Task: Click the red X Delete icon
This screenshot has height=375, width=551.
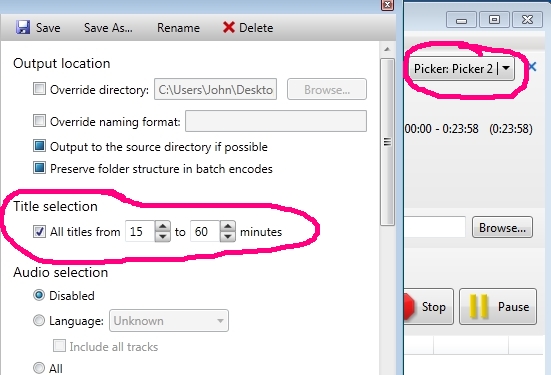Action: pos(229,27)
